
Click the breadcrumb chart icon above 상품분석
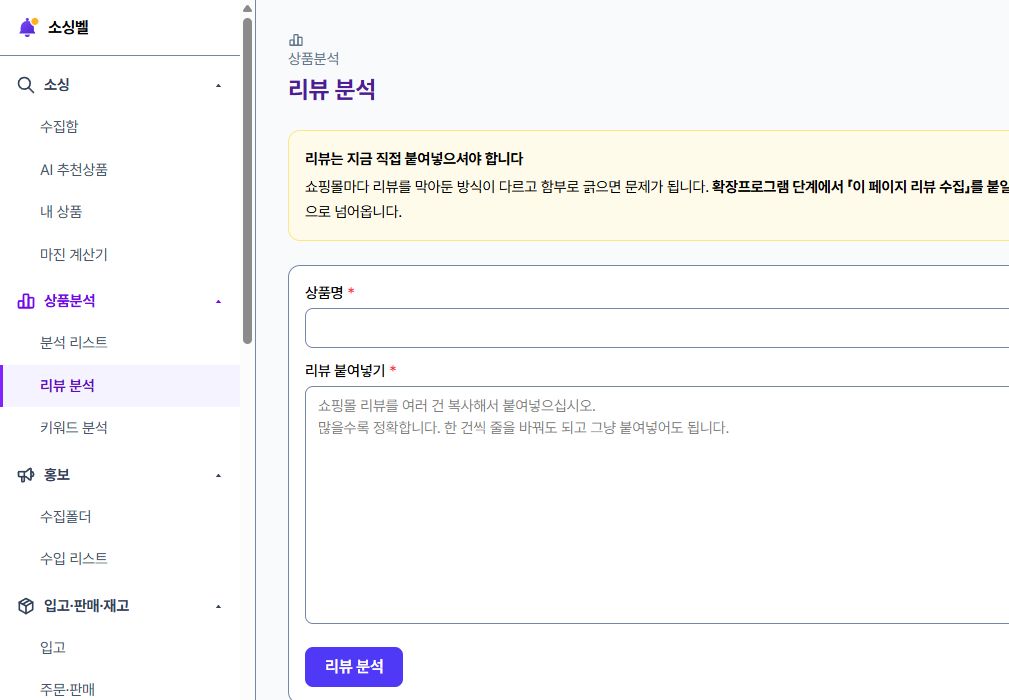(x=296, y=40)
